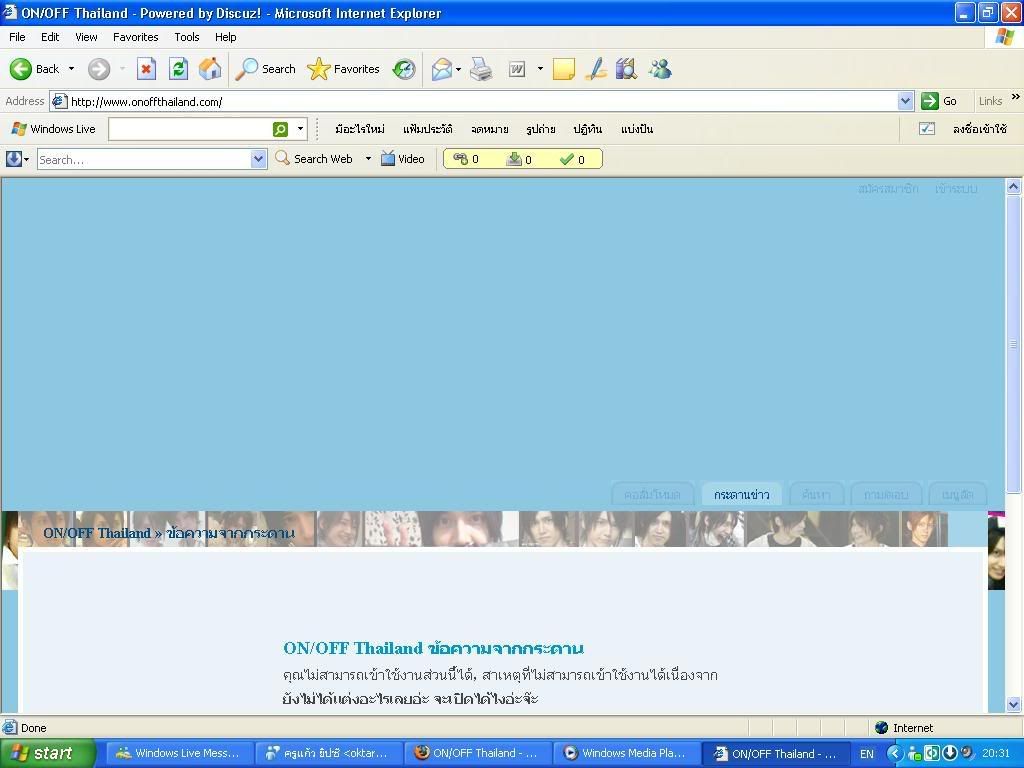Open the Edit menu
The height and width of the screenshot is (768, 1024).
(50, 37)
